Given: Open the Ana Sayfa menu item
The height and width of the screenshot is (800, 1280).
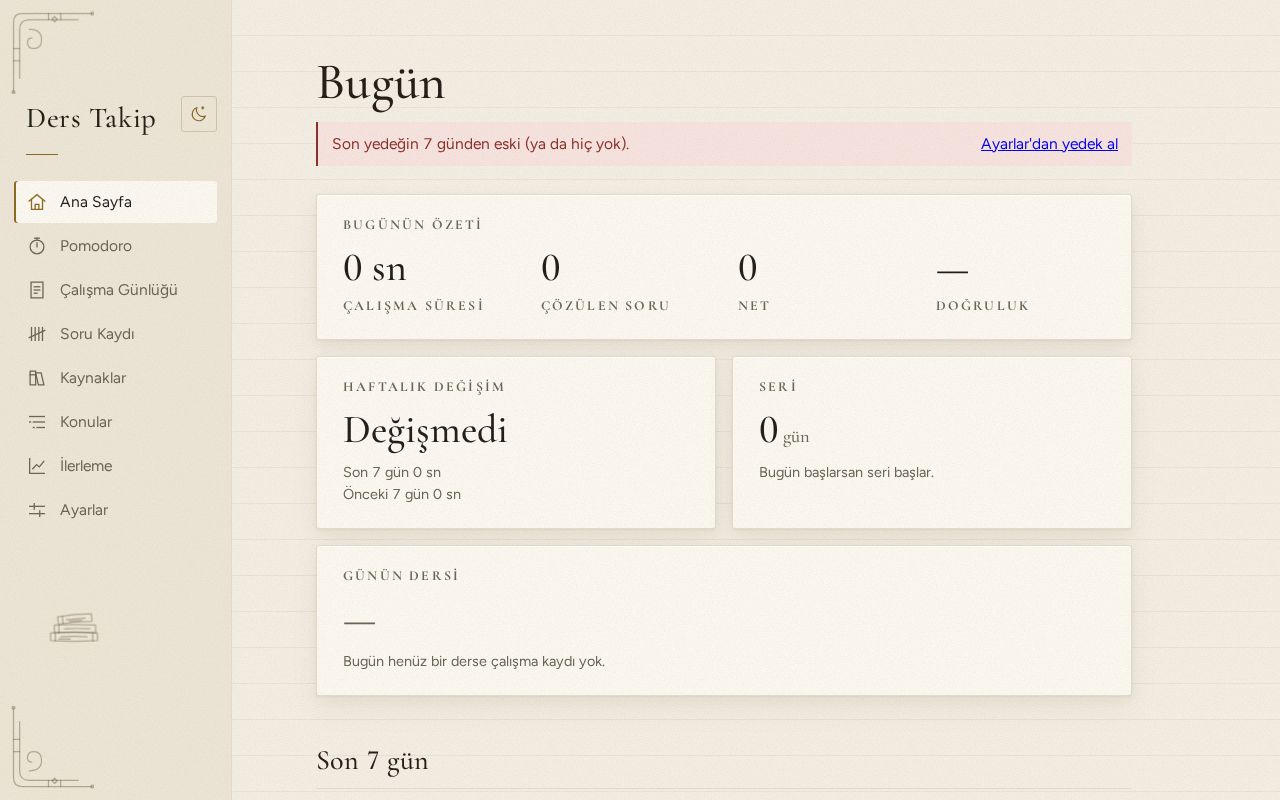Looking at the screenshot, I should [116, 202].
